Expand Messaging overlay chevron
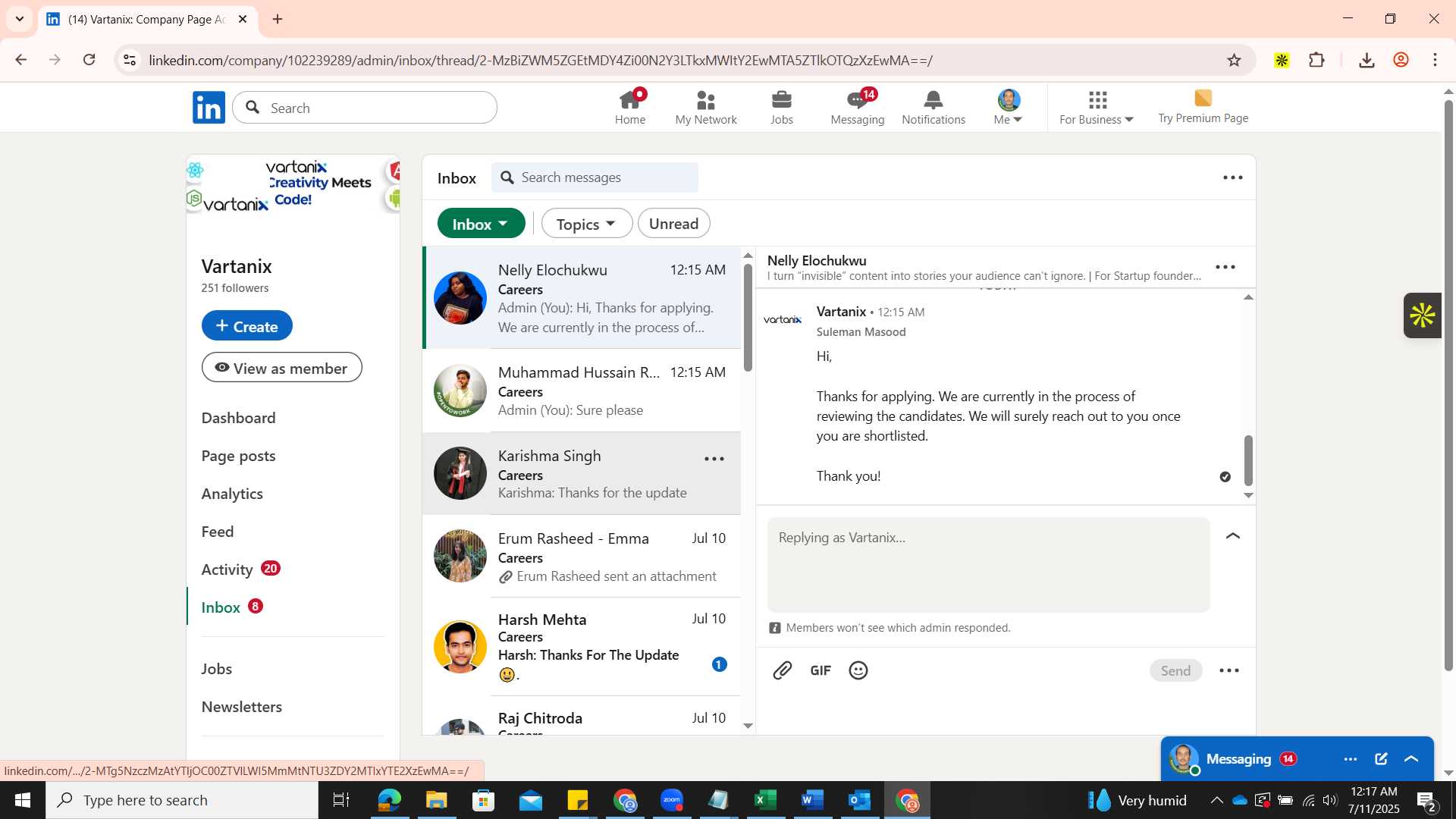The width and height of the screenshot is (1456, 819). (x=1411, y=759)
